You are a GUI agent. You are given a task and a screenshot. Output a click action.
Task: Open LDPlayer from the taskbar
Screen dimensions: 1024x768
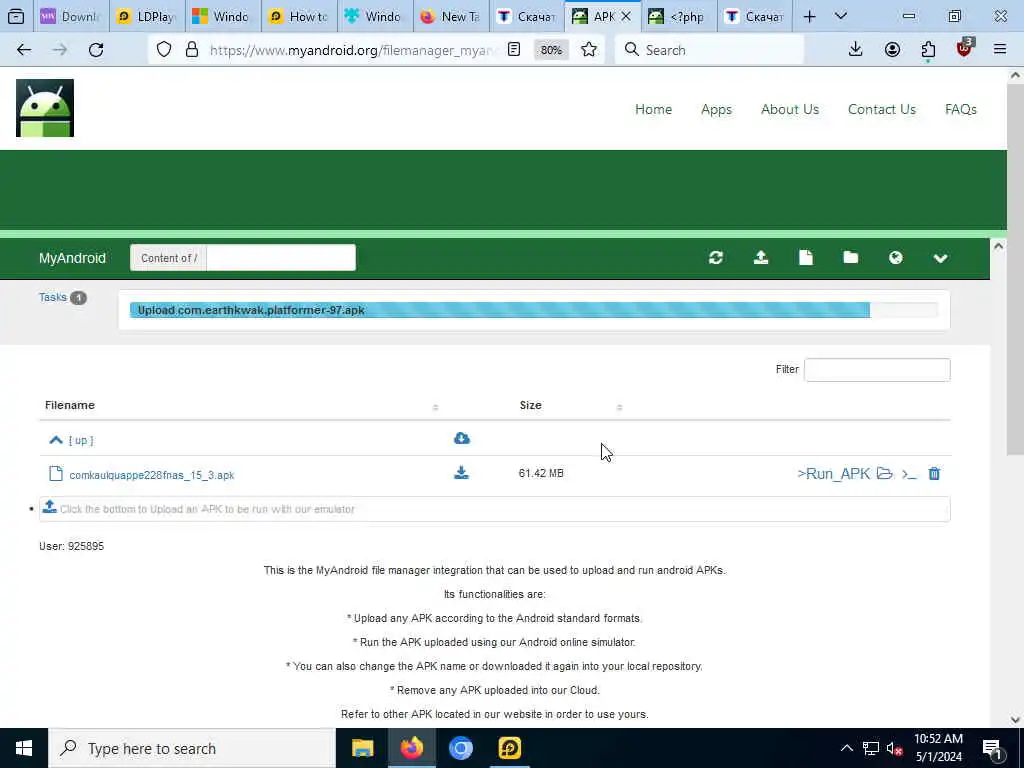pyautogui.click(x=509, y=748)
